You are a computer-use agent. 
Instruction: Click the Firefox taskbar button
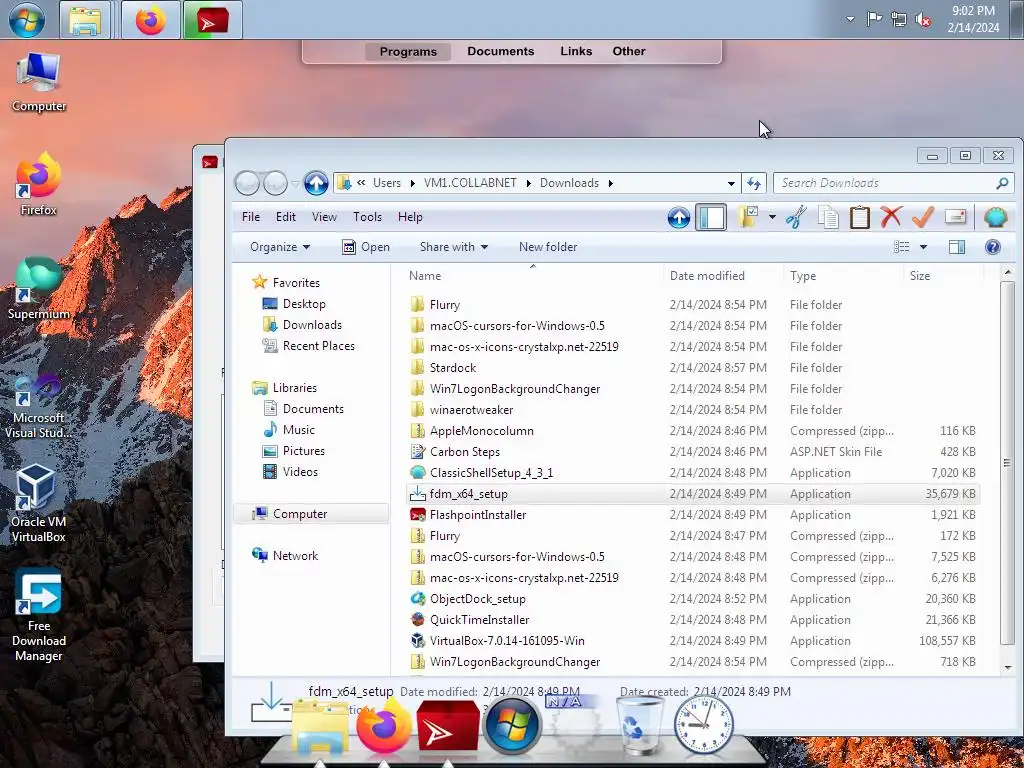[151, 20]
